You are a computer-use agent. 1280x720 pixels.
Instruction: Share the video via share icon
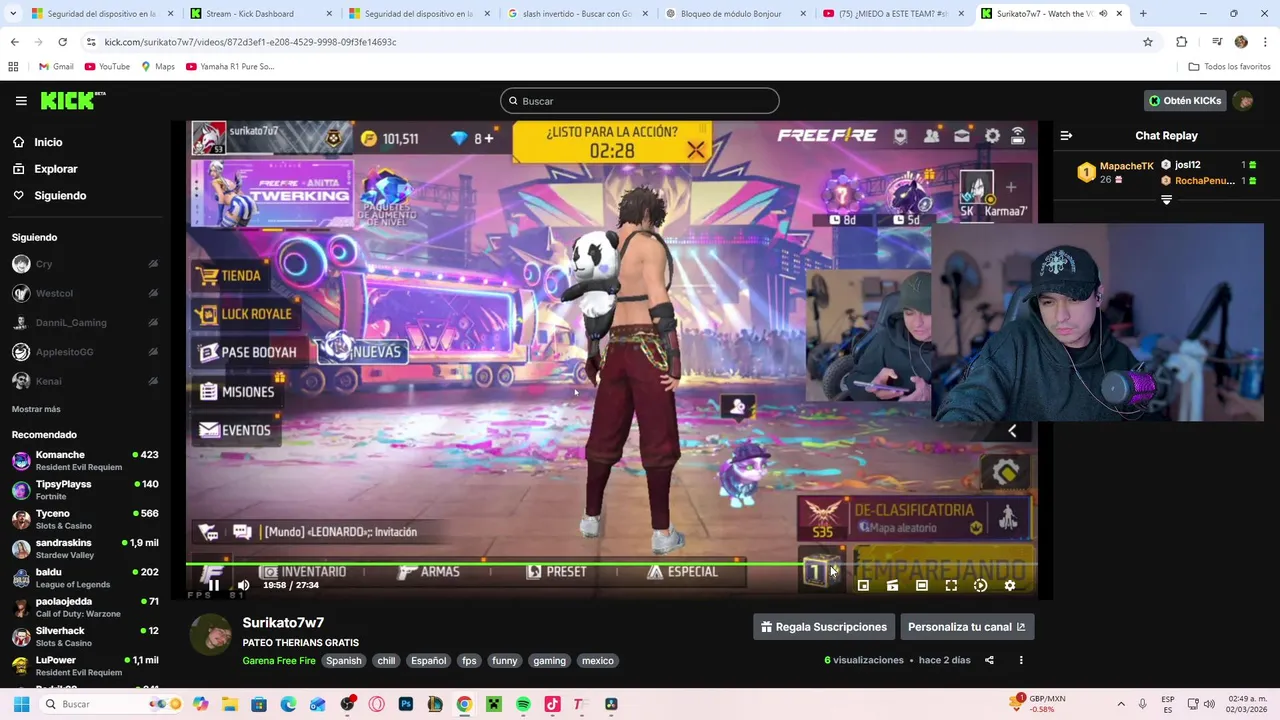coord(989,660)
